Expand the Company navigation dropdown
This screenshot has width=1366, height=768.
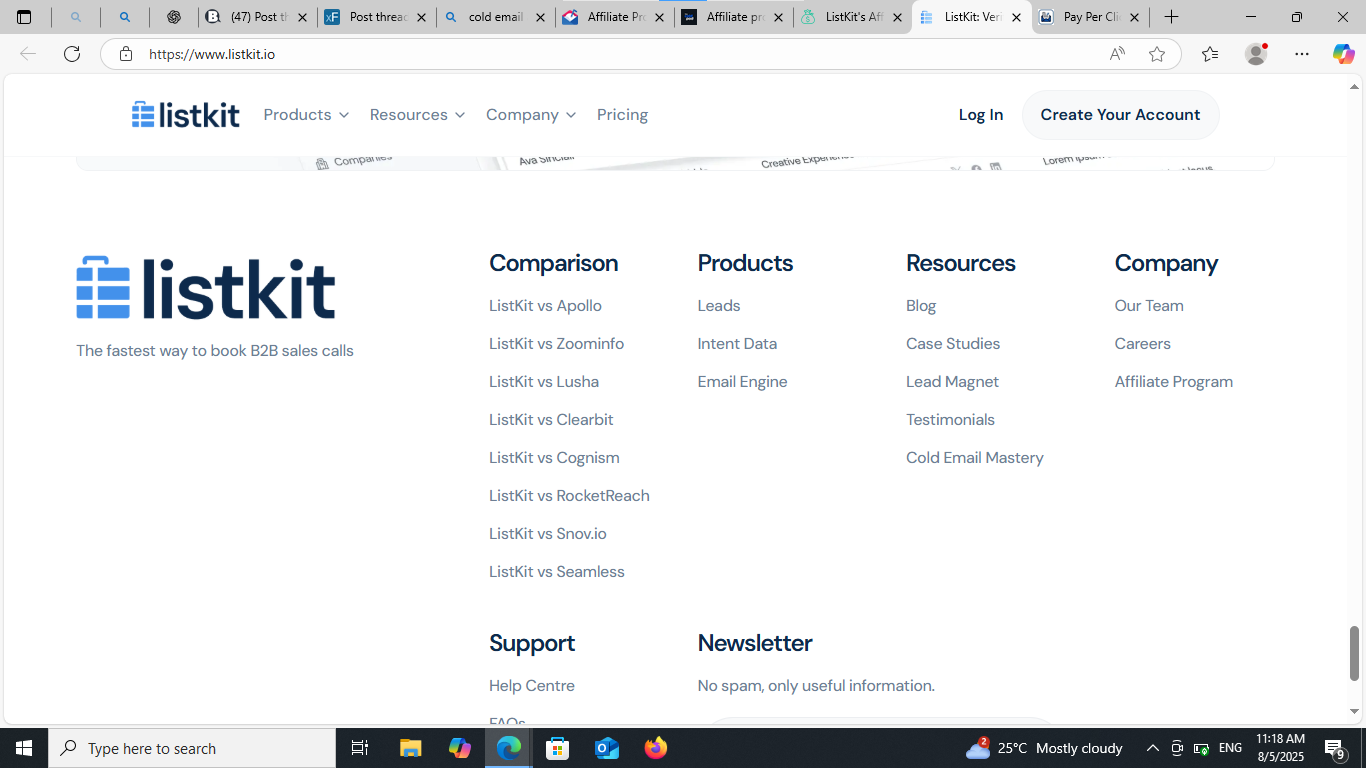point(531,115)
